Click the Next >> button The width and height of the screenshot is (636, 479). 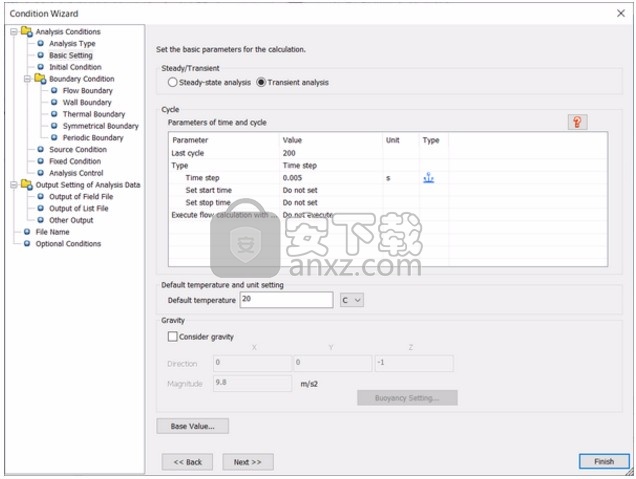[248, 462]
